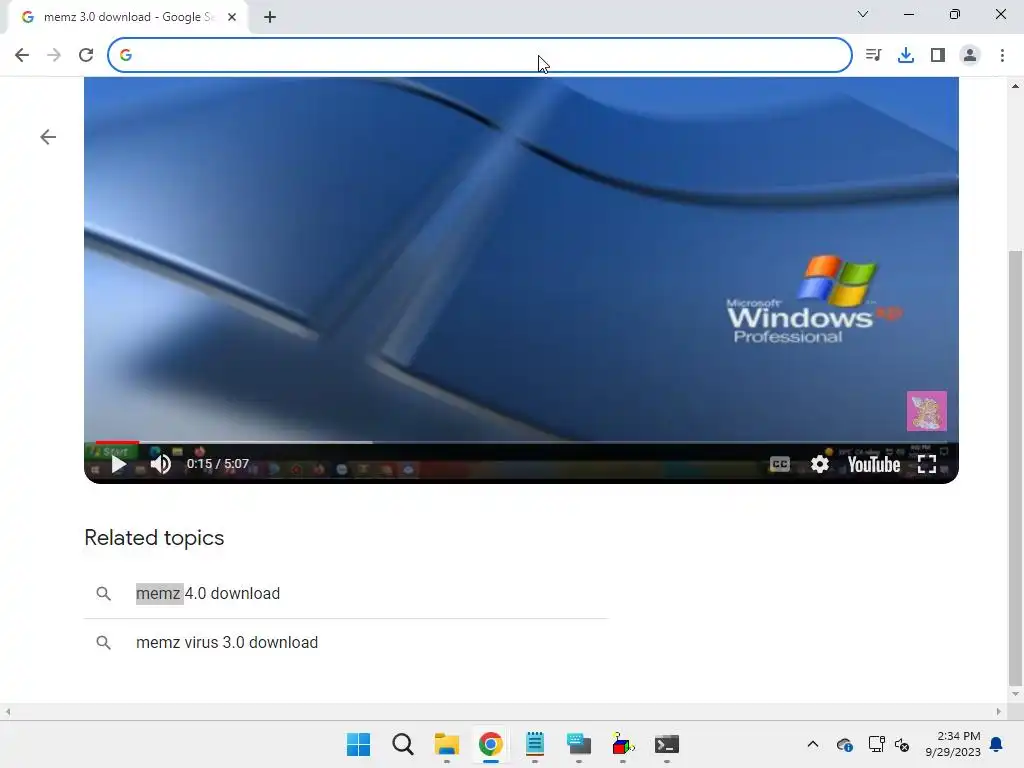1024x768 pixels.
Task: Go forward in browser history
Action: pos(54,55)
